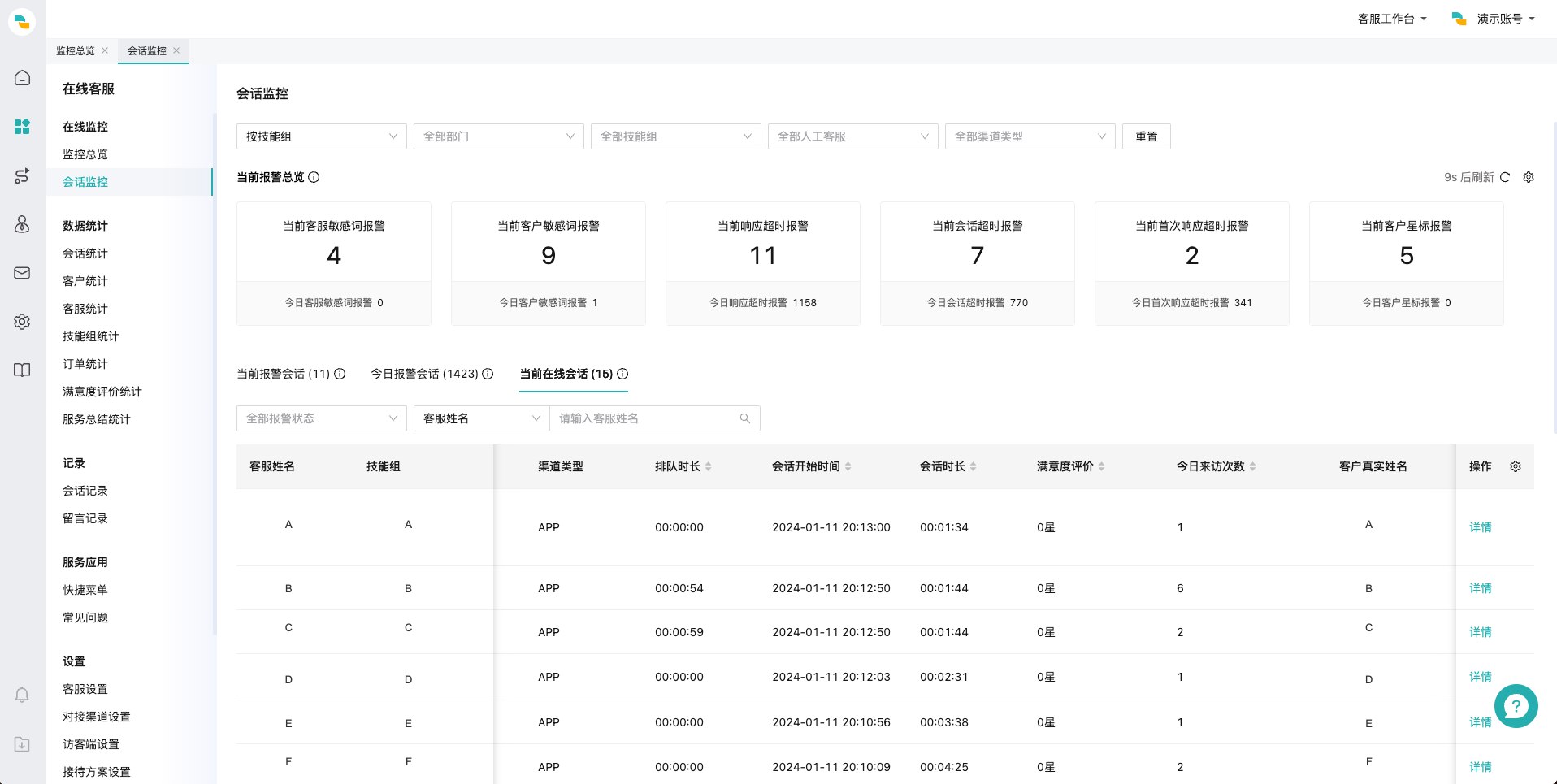This screenshot has width=1557, height=784.
Task: Open the notification bell icon
Action: (22, 695)
